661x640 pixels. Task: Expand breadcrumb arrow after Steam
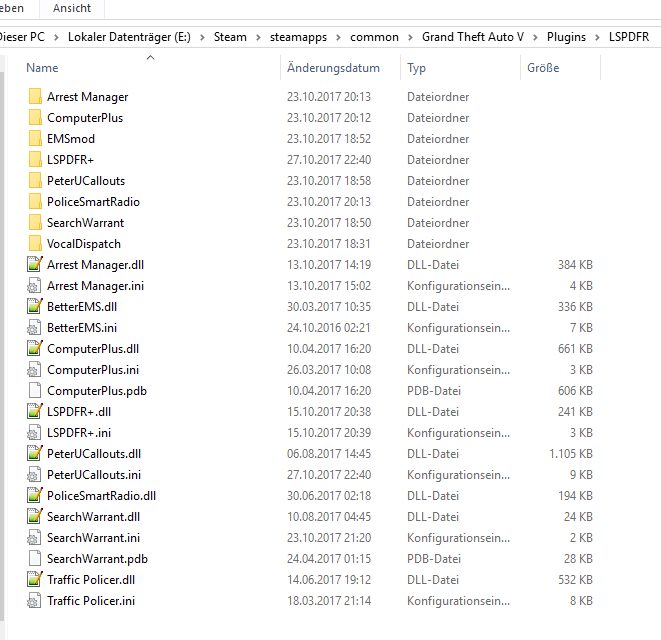pos(258,37)
